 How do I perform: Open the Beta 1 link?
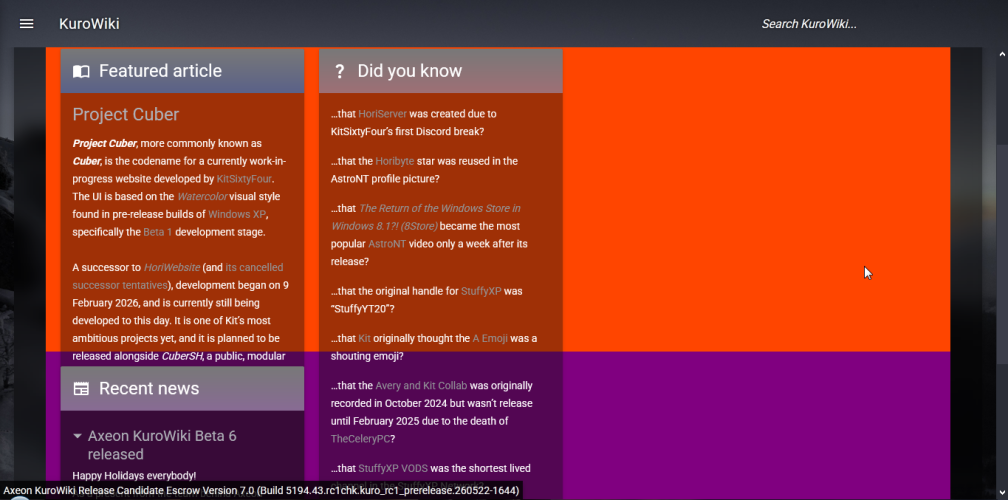click(158, 232)
